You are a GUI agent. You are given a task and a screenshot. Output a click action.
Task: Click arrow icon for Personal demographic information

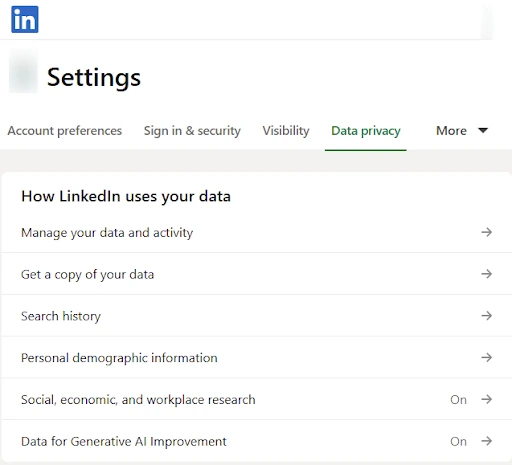click(x=487, y=357)
